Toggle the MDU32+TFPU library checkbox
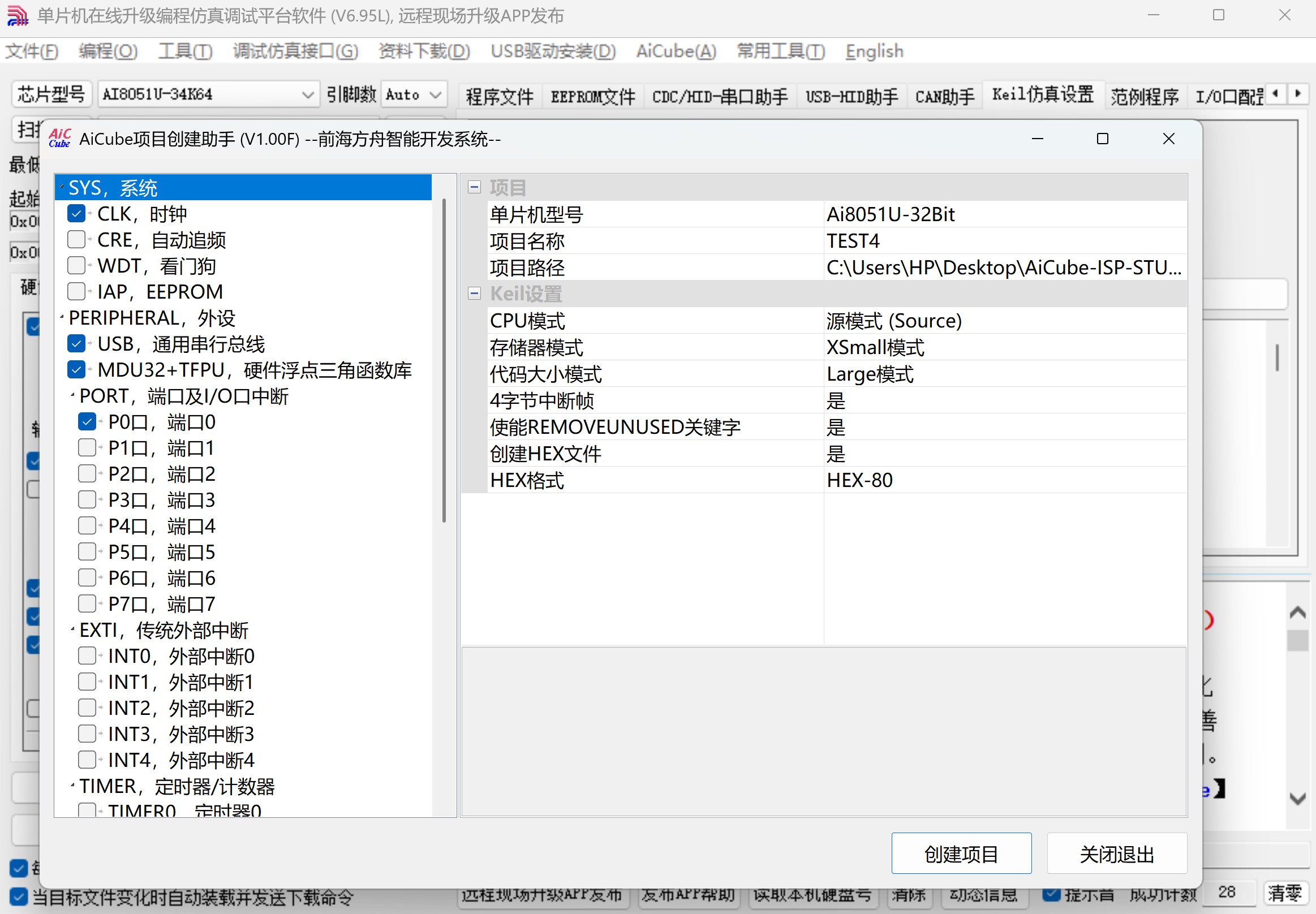This screenshot has width=1316, height=914. tap(76, 370)
